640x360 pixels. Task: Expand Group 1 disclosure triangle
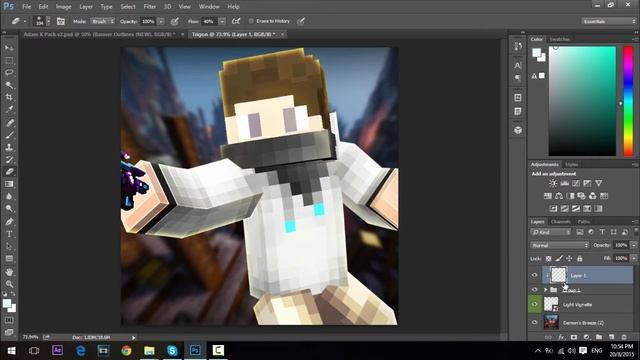[546, 290]
